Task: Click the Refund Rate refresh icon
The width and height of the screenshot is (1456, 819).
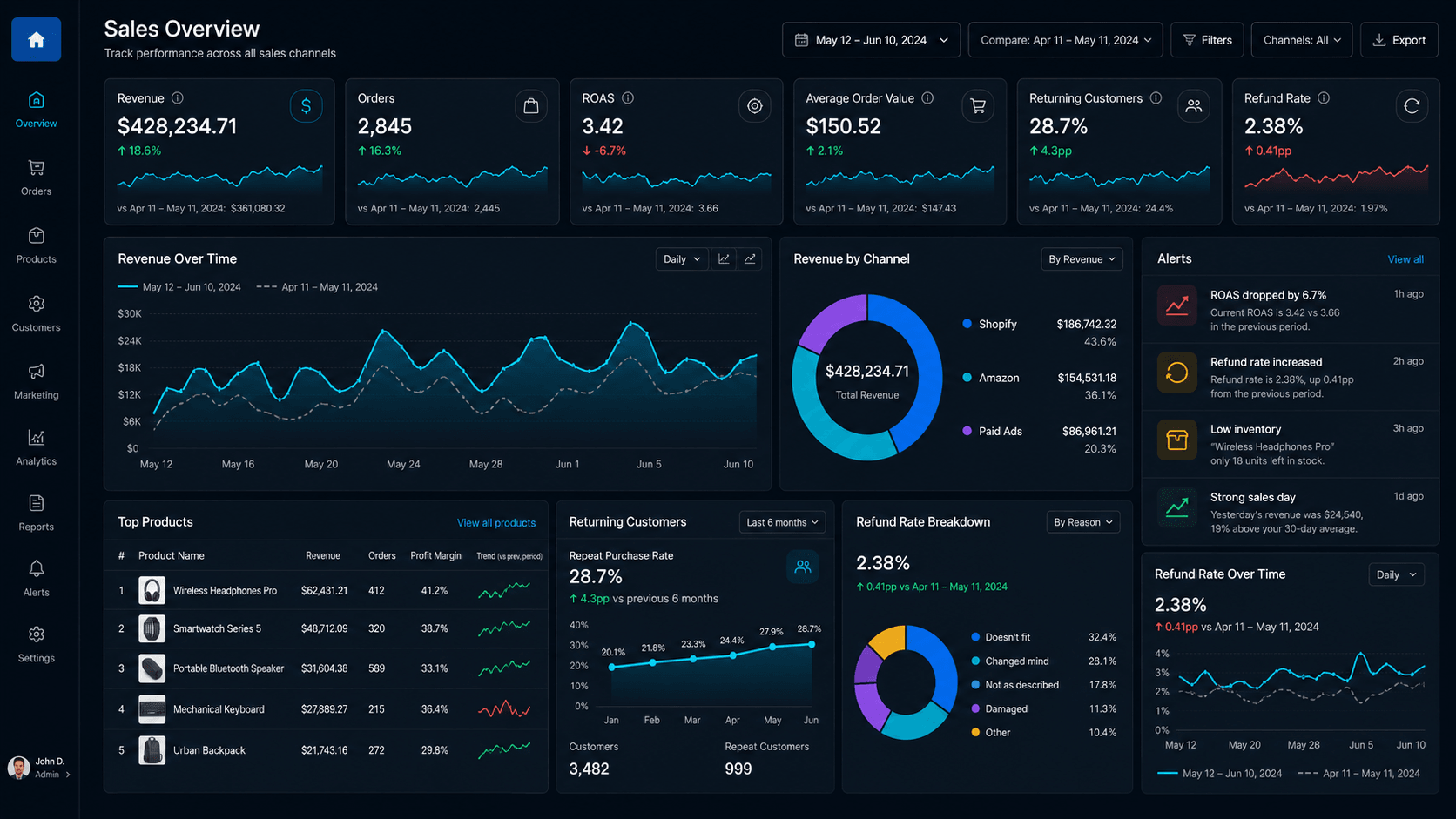Action: click(x=1412, y=106)
